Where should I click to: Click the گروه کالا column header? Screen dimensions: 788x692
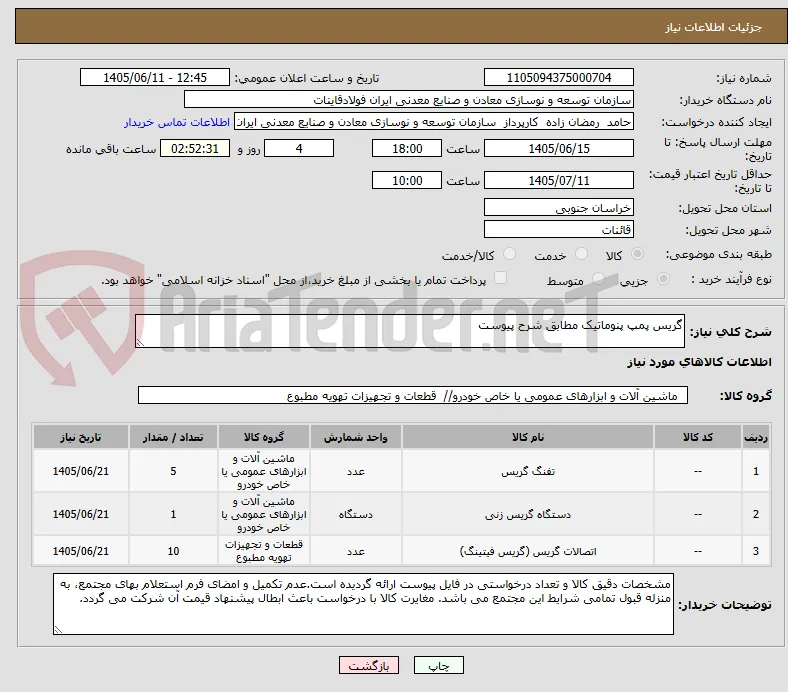coord(264,437)
